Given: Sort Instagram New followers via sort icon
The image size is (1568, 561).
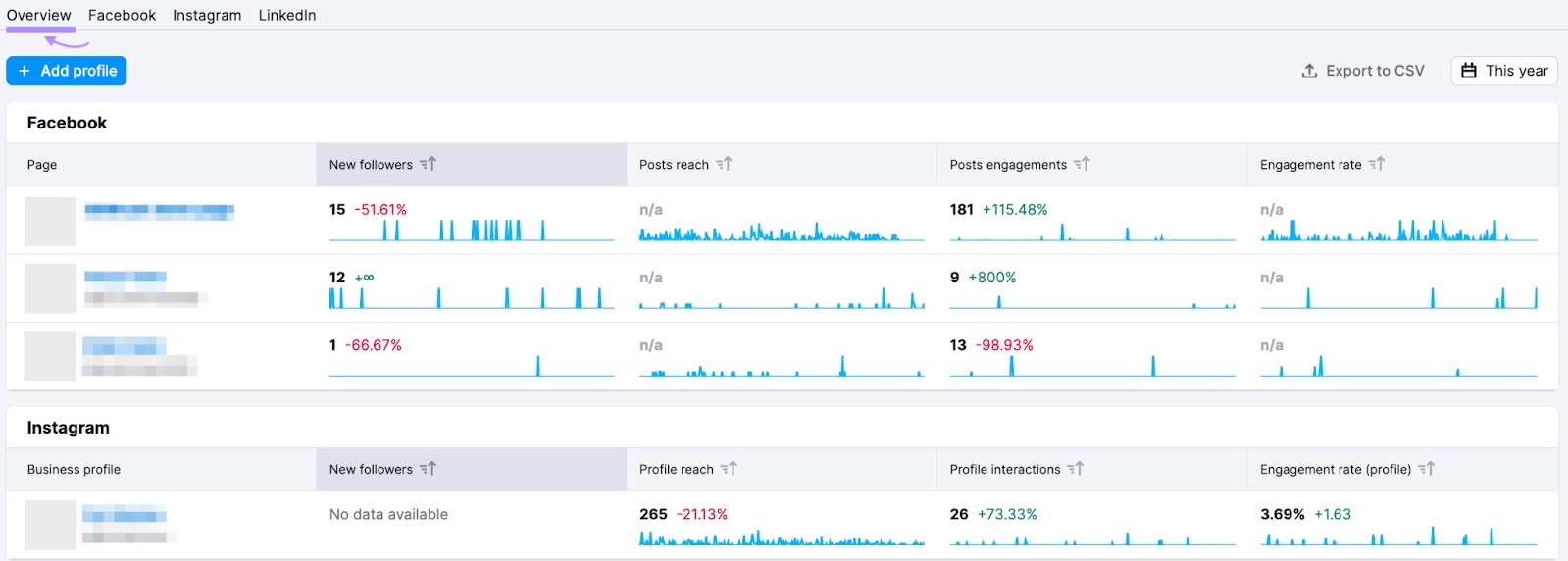Looking at the screenshot, I should (x=428, y=469).
